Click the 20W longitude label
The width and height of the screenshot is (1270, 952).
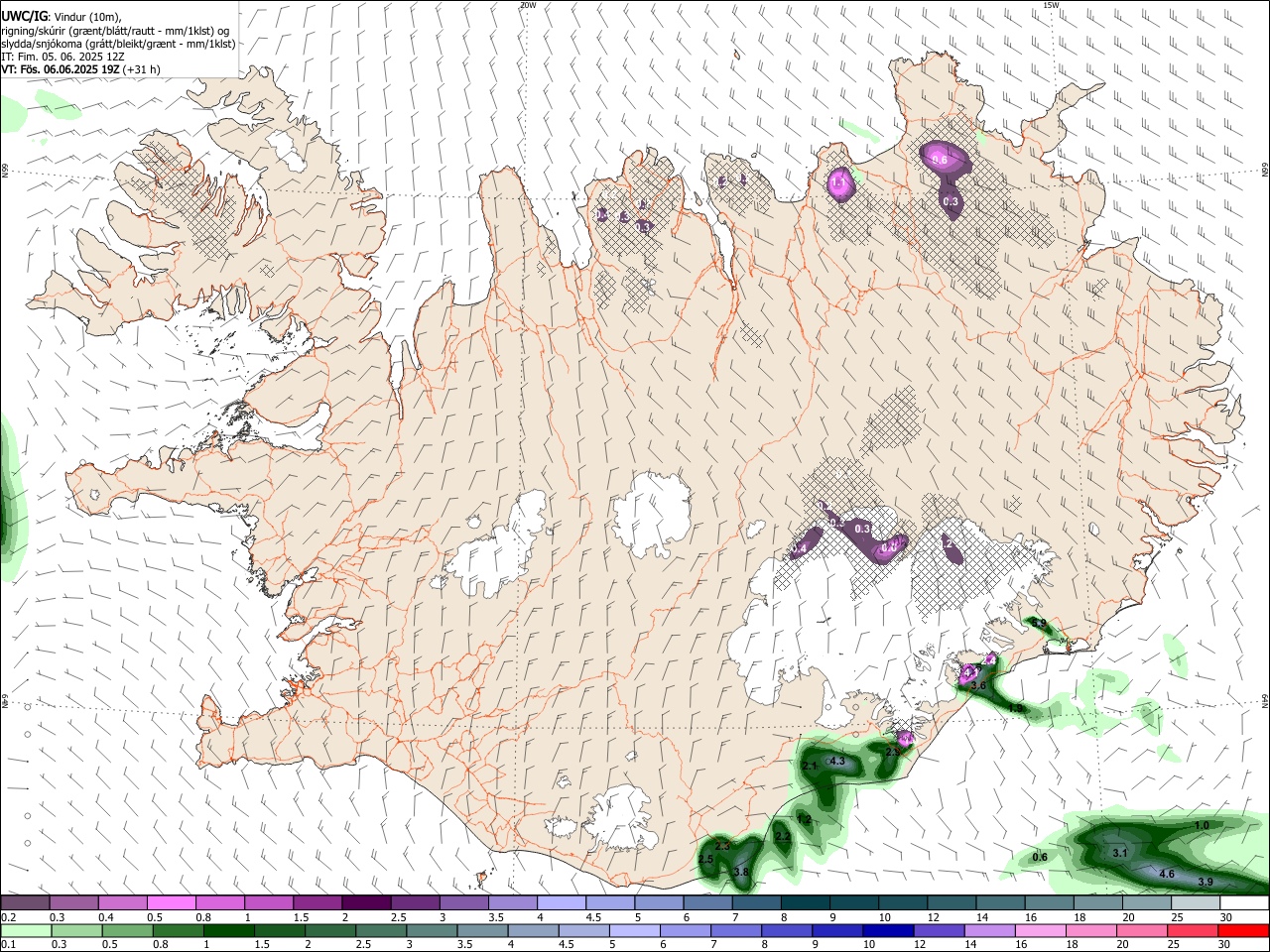(528, 5)
